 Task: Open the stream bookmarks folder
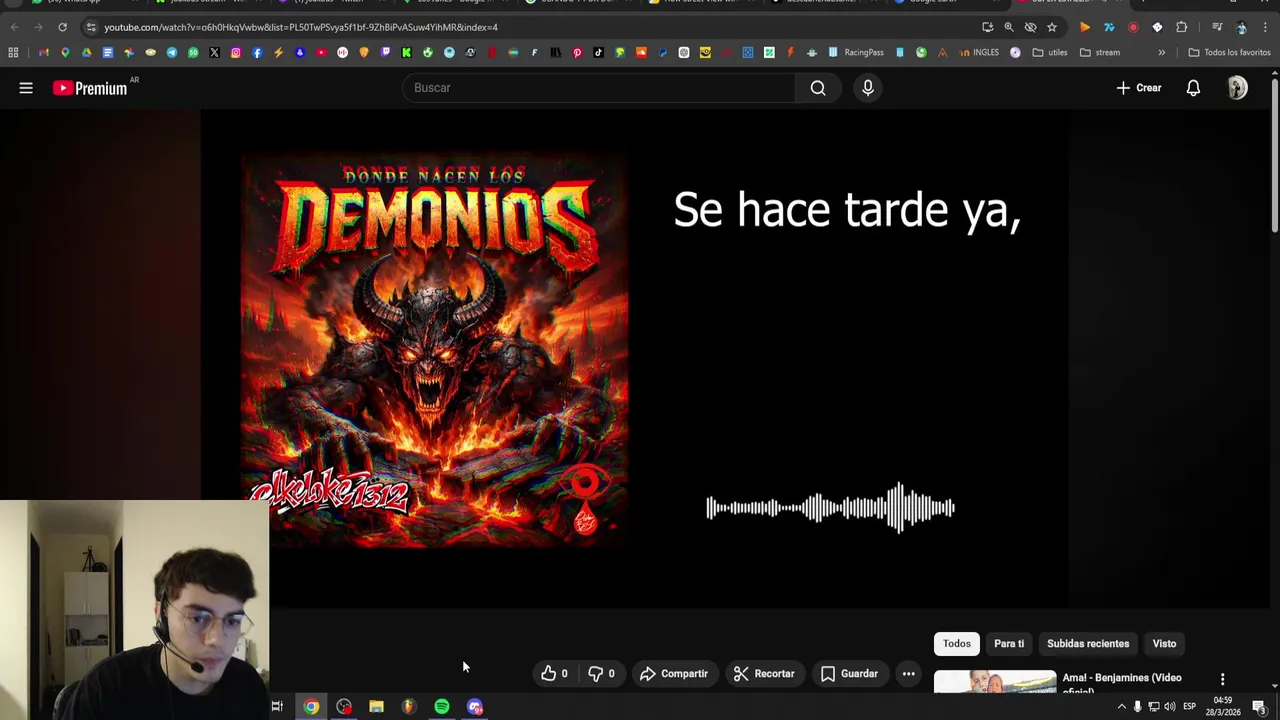click(1100, 52)
